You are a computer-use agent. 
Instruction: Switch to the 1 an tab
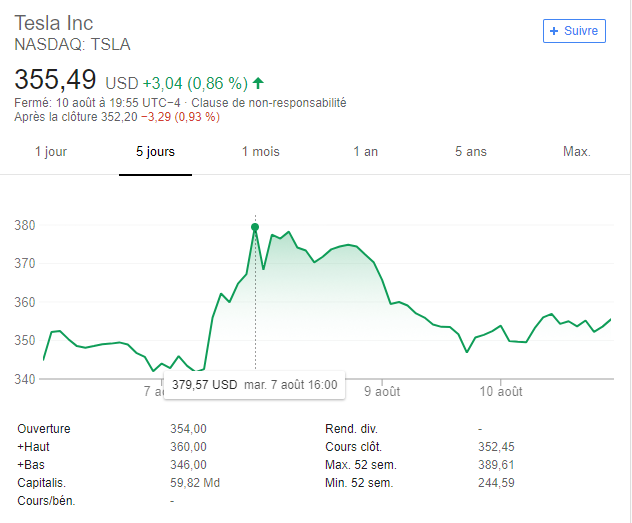click(x=366, y=152)
